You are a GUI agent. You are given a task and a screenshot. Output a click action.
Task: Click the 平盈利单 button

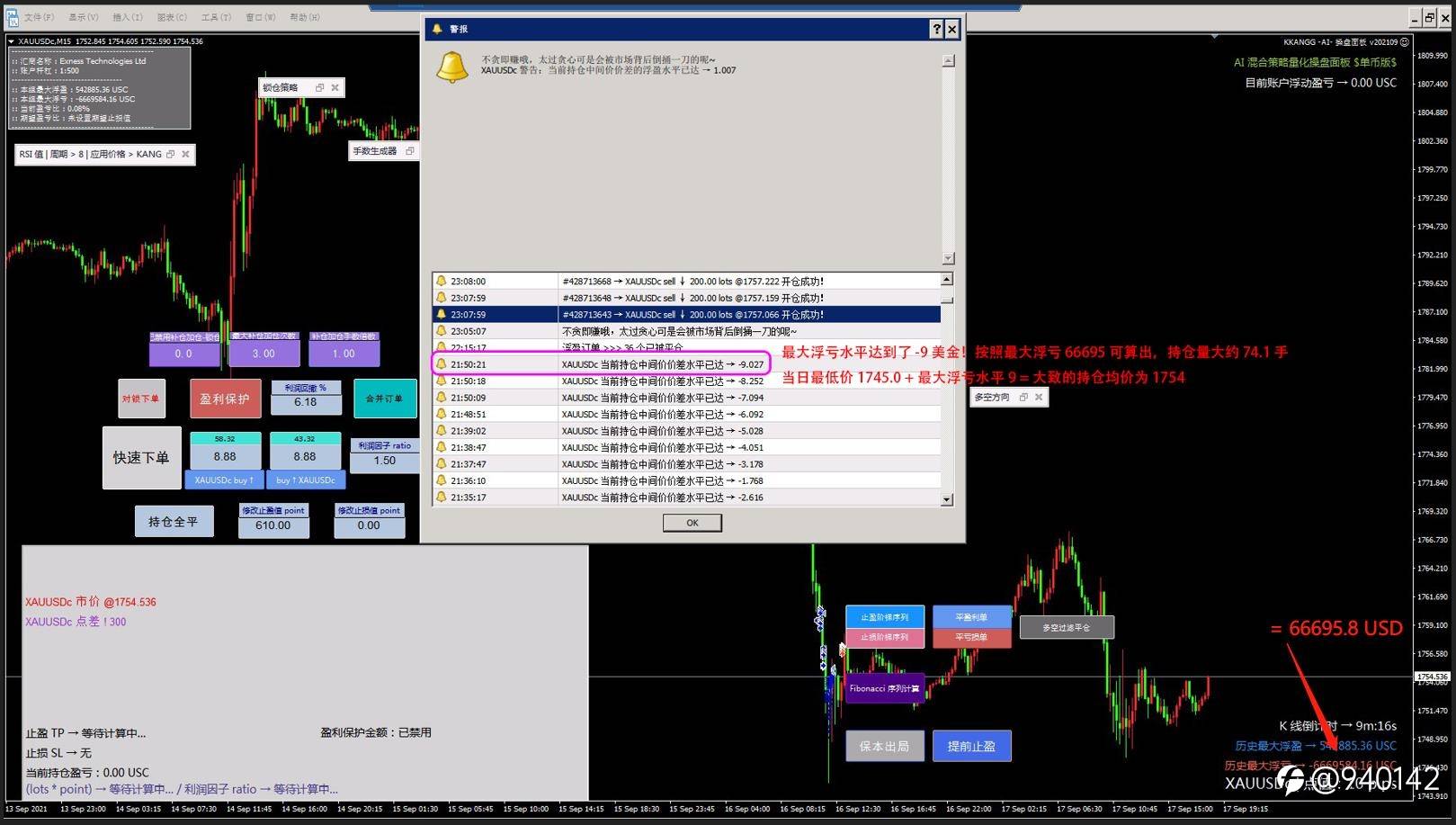coord(971,617)
